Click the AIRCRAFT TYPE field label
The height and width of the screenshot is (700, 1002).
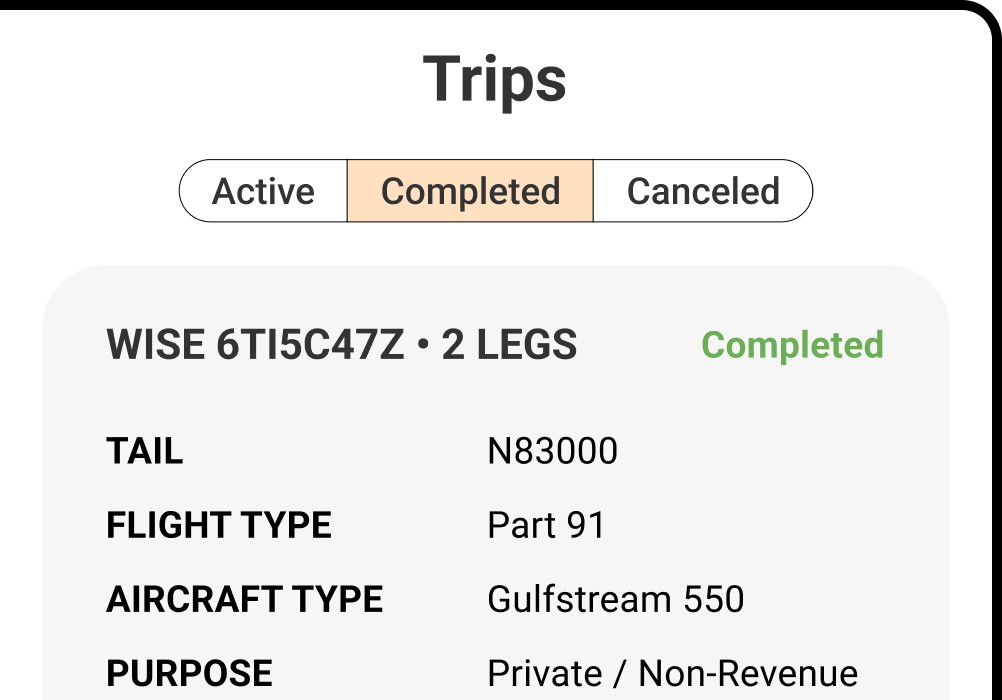(x=245, y=600)
